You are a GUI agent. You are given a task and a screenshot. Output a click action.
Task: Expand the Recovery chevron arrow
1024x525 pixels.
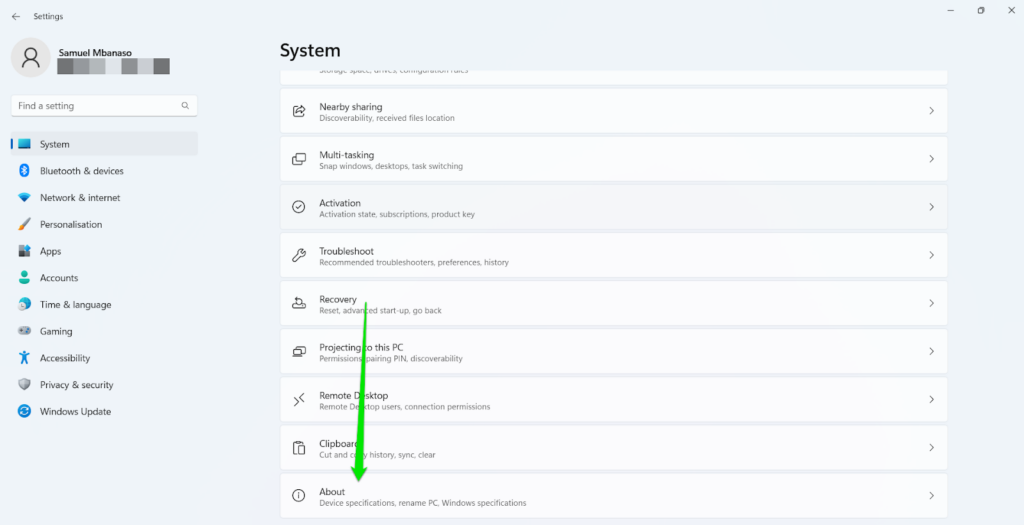pos(931,303)
